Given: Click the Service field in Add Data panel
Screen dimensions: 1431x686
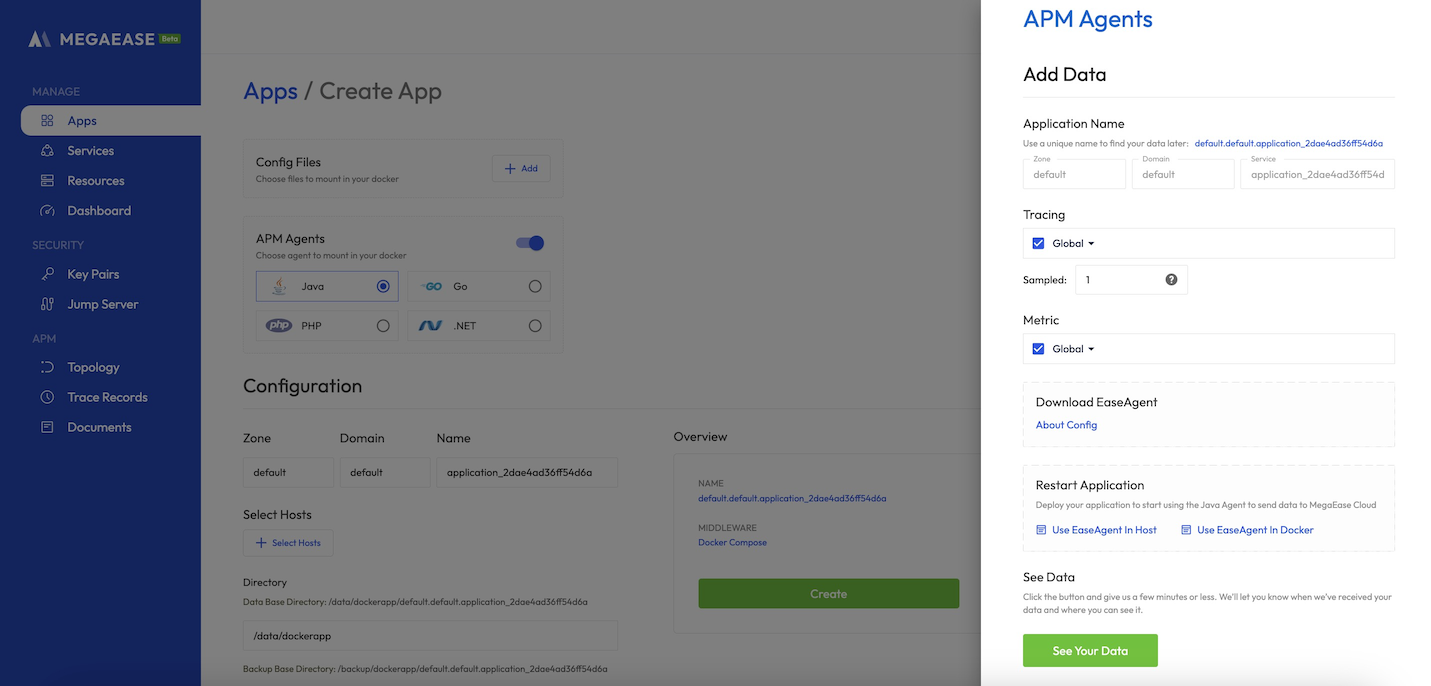Looking at the screenshot, I should (x=1317, y=173).
